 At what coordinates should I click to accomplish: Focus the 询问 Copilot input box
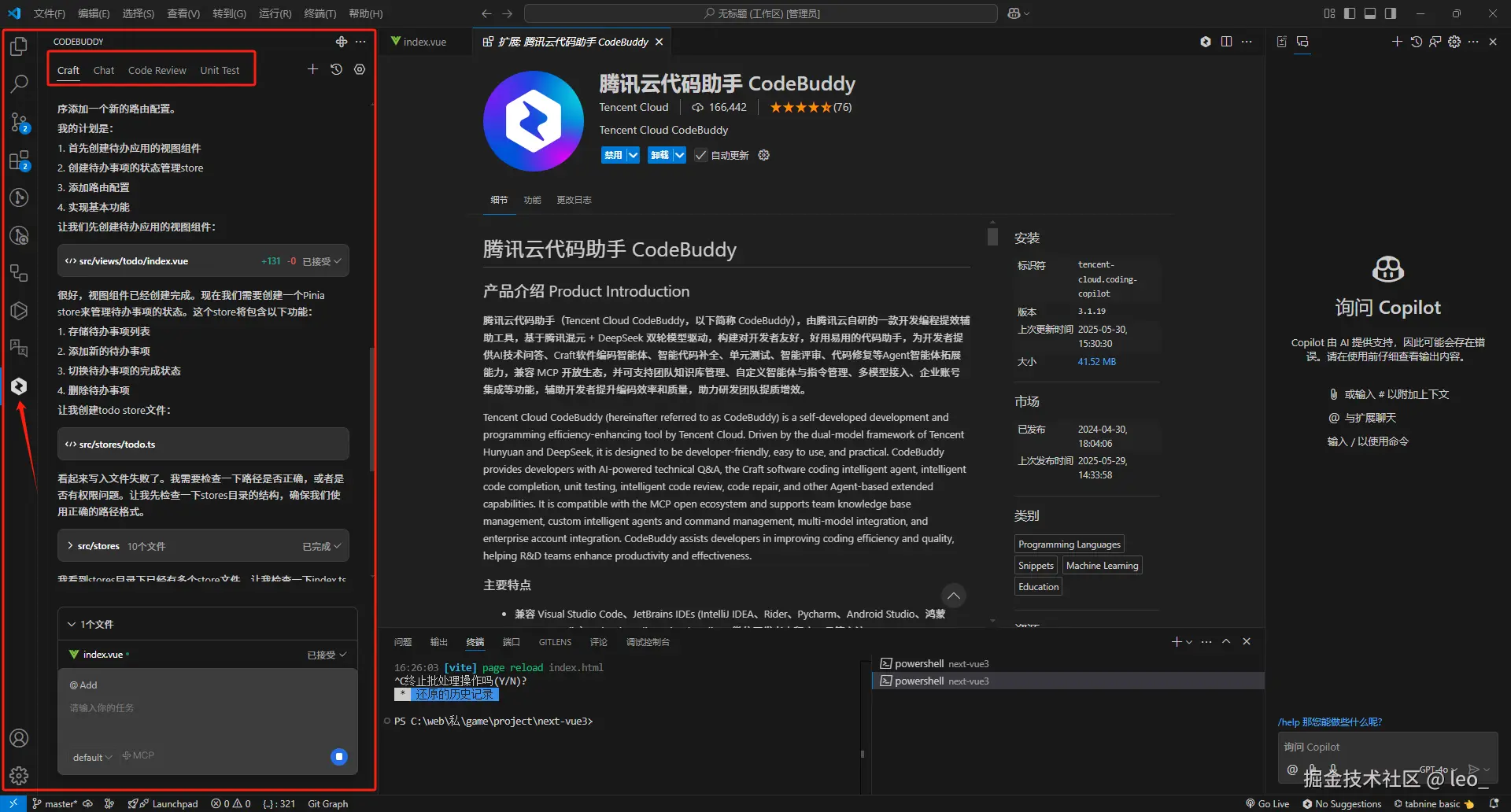coord(1387,747)
